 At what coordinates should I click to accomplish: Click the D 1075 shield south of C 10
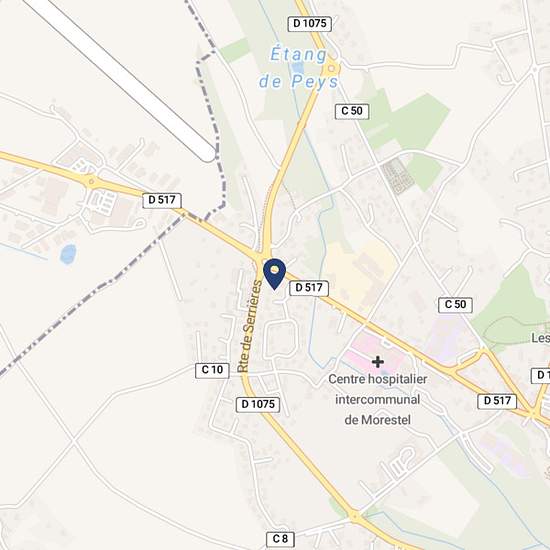258,404
